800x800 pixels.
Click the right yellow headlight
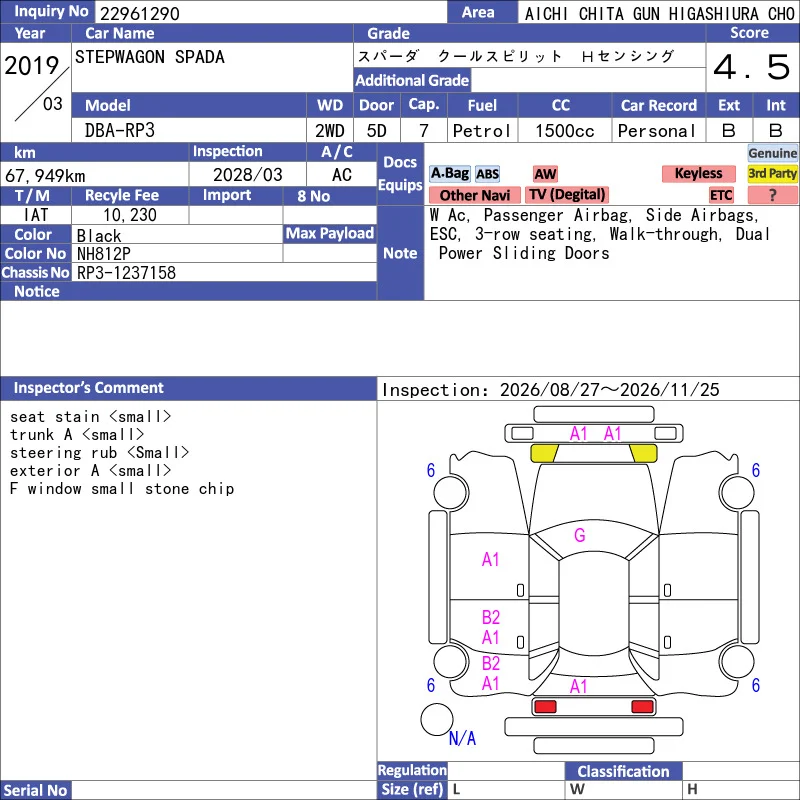point(643,453)
